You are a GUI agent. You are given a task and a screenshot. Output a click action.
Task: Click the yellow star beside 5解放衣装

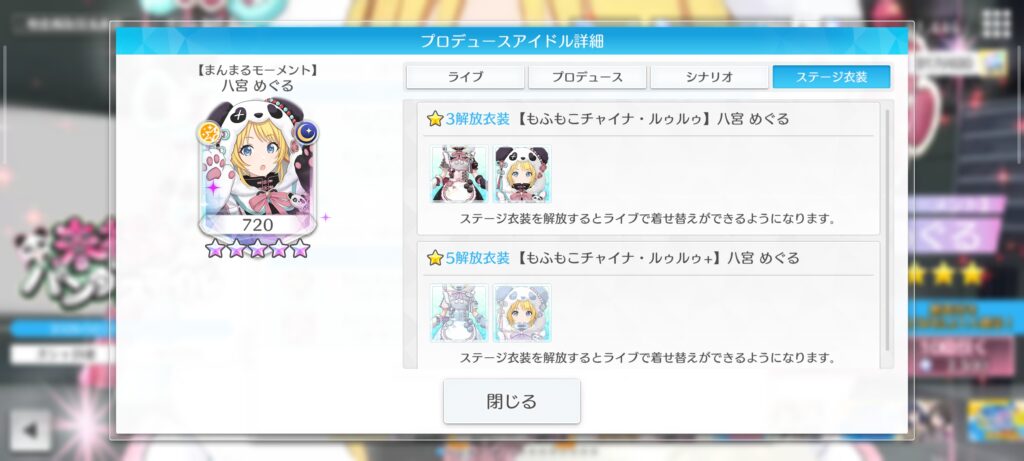pyautogui.click(x=435, y=258)
